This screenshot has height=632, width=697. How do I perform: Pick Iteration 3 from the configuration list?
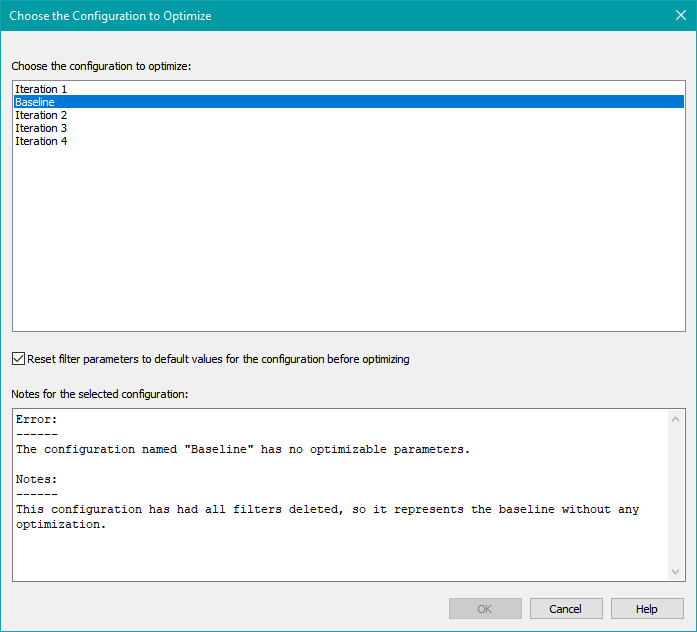click(348, 128)
